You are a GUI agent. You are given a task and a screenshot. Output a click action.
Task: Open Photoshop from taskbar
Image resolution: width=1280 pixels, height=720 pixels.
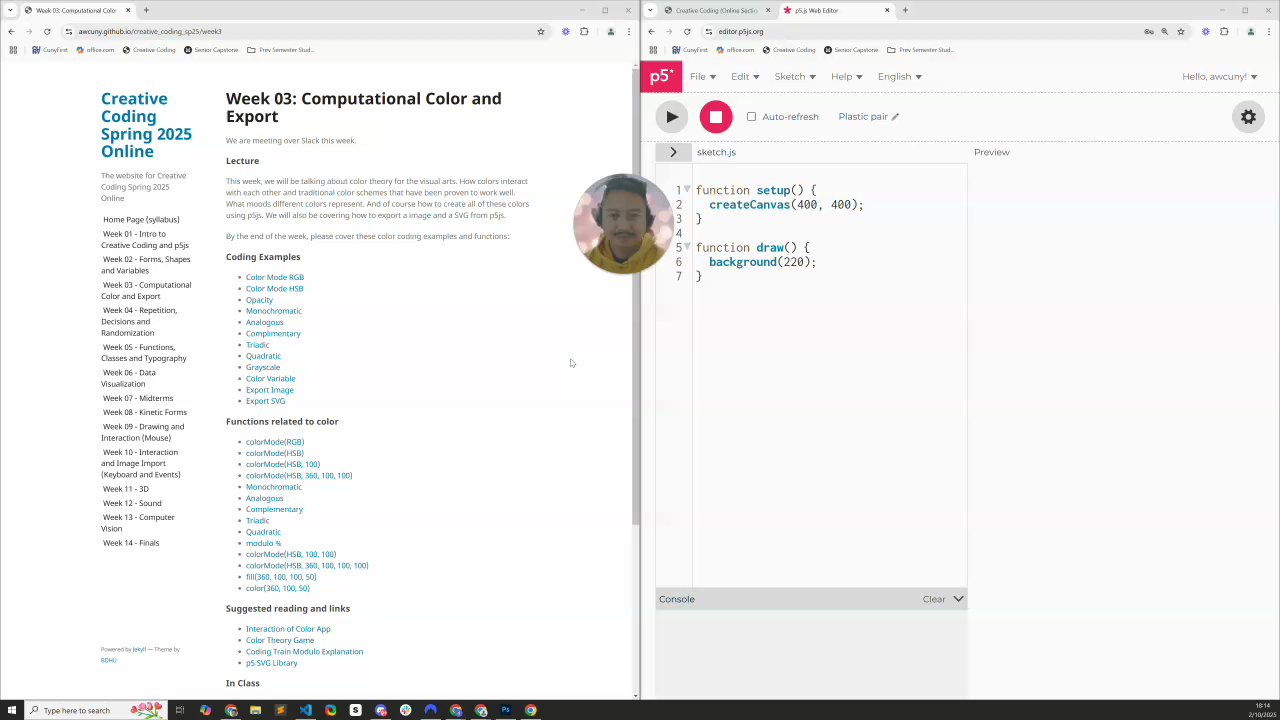(x=506, y=710)
